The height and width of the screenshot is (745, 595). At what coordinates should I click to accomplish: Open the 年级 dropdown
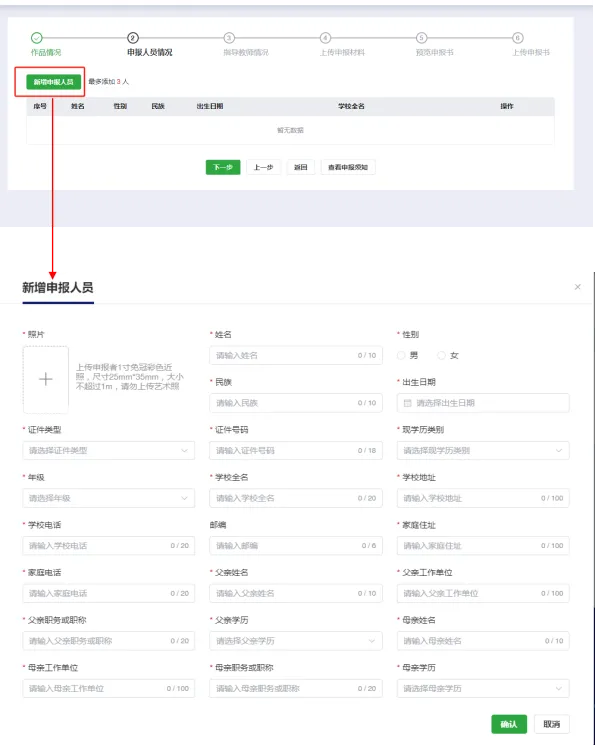click(108, 498)
